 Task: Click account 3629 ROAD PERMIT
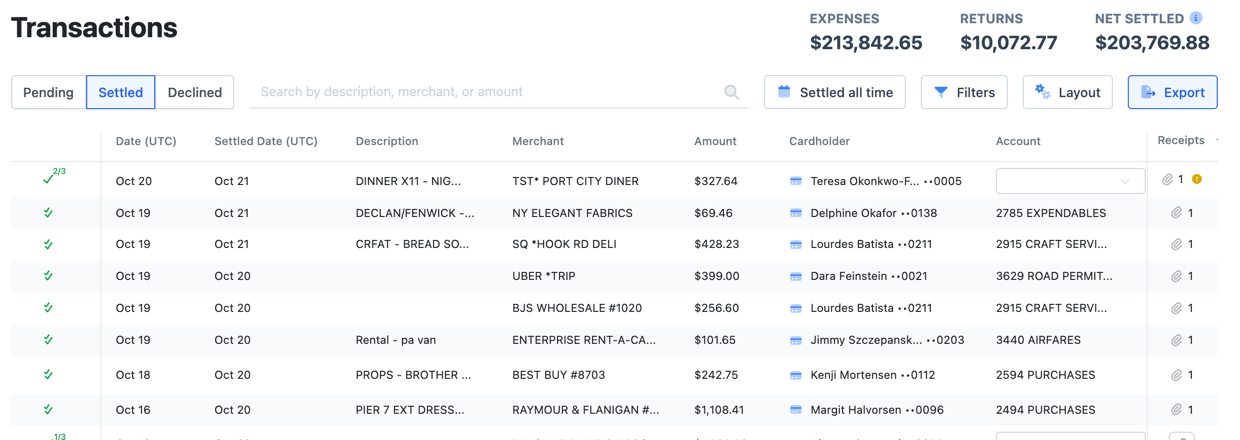(x=1054, y=276)
